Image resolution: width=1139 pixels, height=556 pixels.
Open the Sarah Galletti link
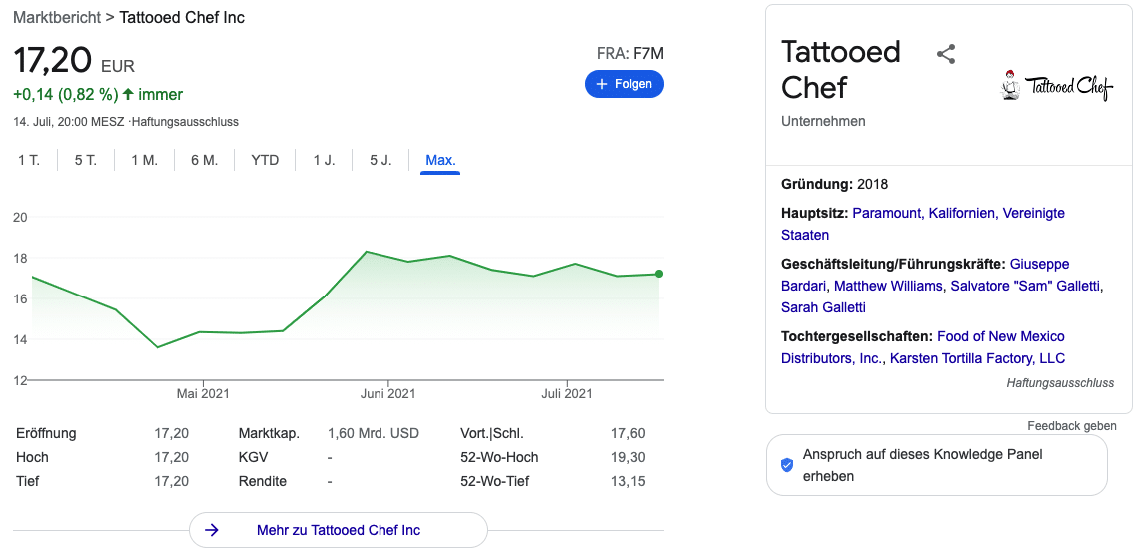coord(823,307)
